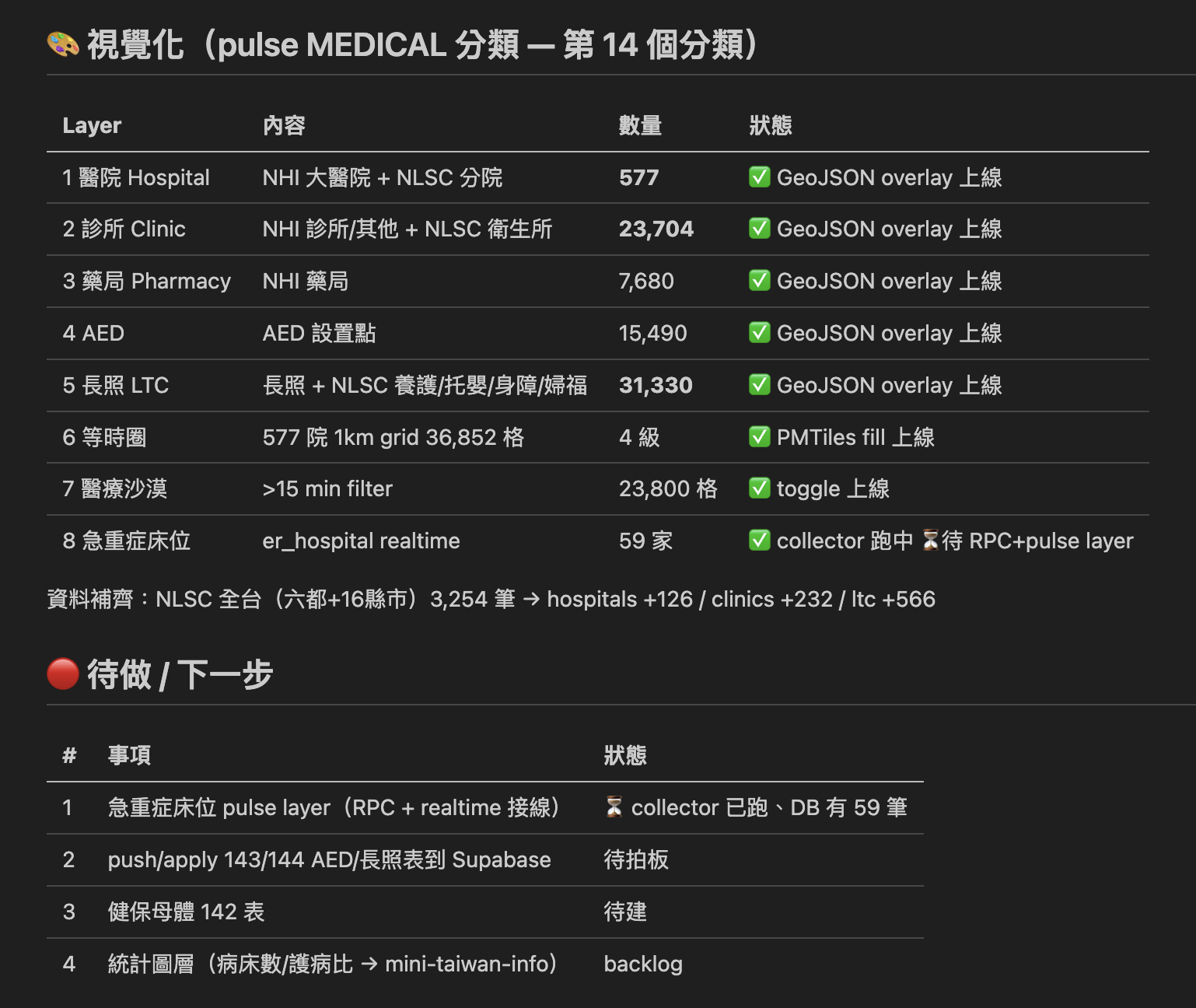Click the palette emoji beside the 視覺化 heading
1196x1008 pixels.
point(63,45)
